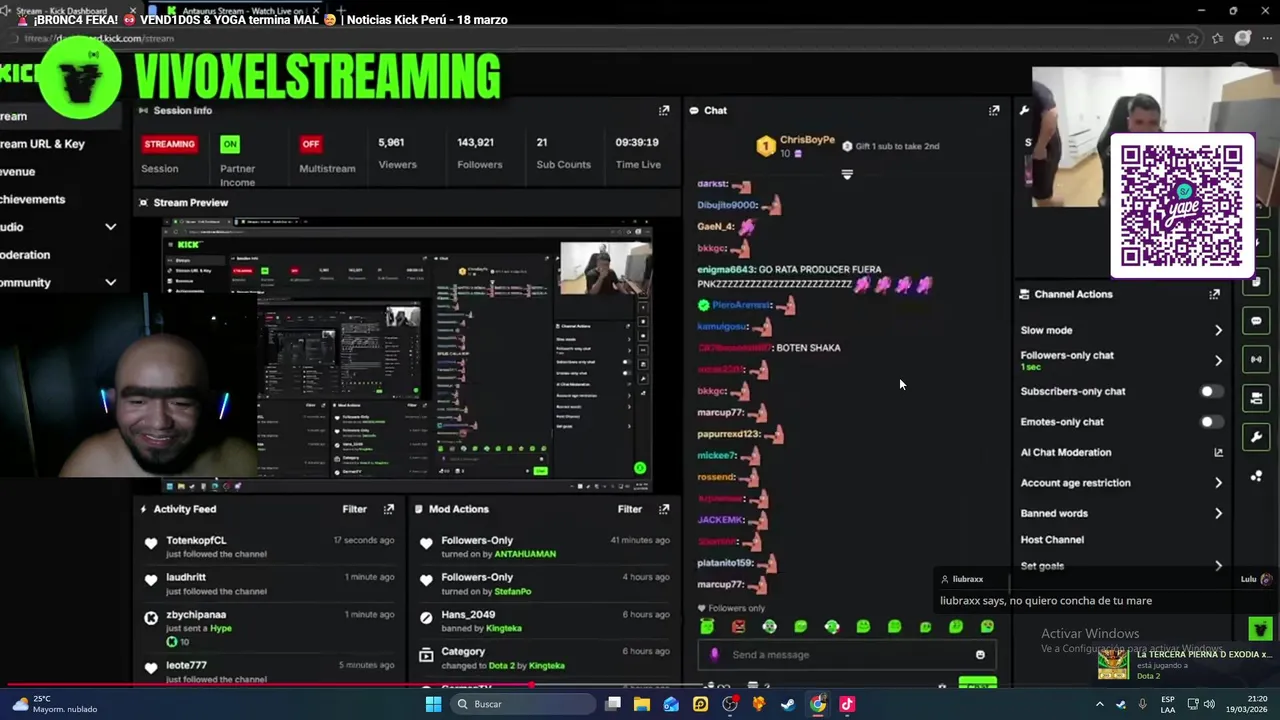The image size is (1280, 720).
Task: Open Host Channel action
Action: tap(1052, 540)
